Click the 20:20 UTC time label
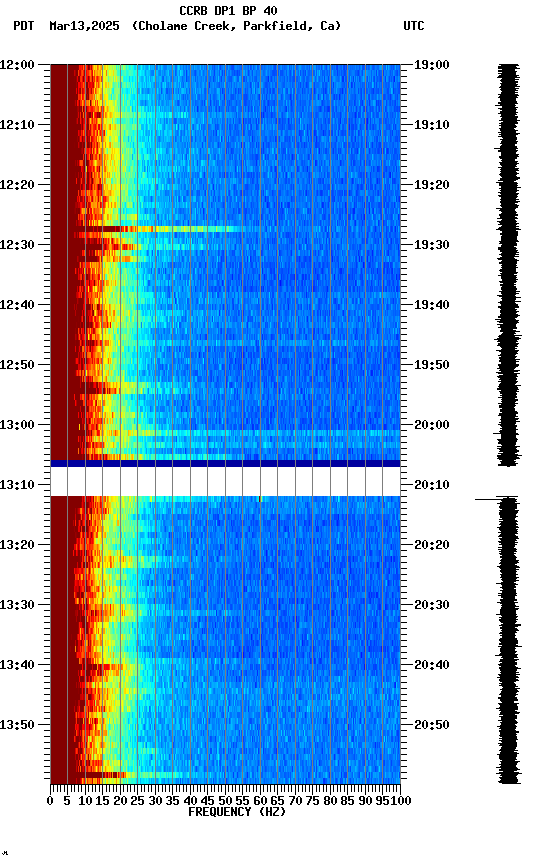552x864 pixels. pyautogui.click(x=432, y=545)
